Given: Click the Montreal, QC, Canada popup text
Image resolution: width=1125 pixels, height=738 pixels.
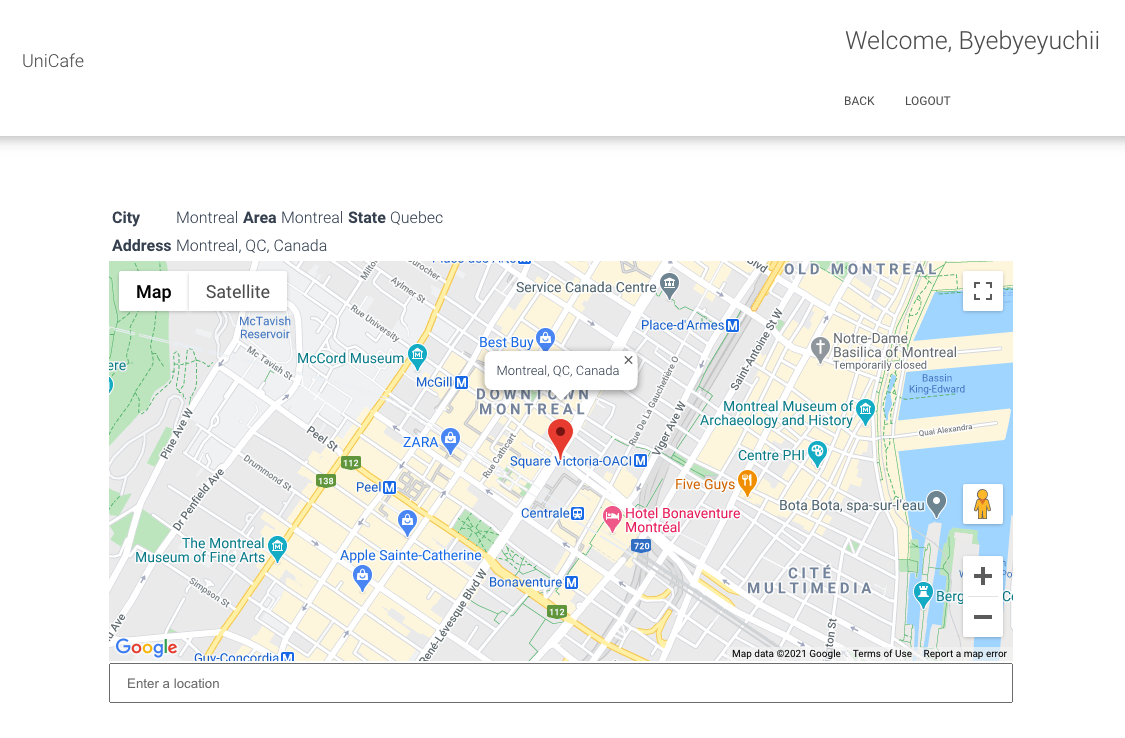Looking at the screenshot, I should click(557, 370).
